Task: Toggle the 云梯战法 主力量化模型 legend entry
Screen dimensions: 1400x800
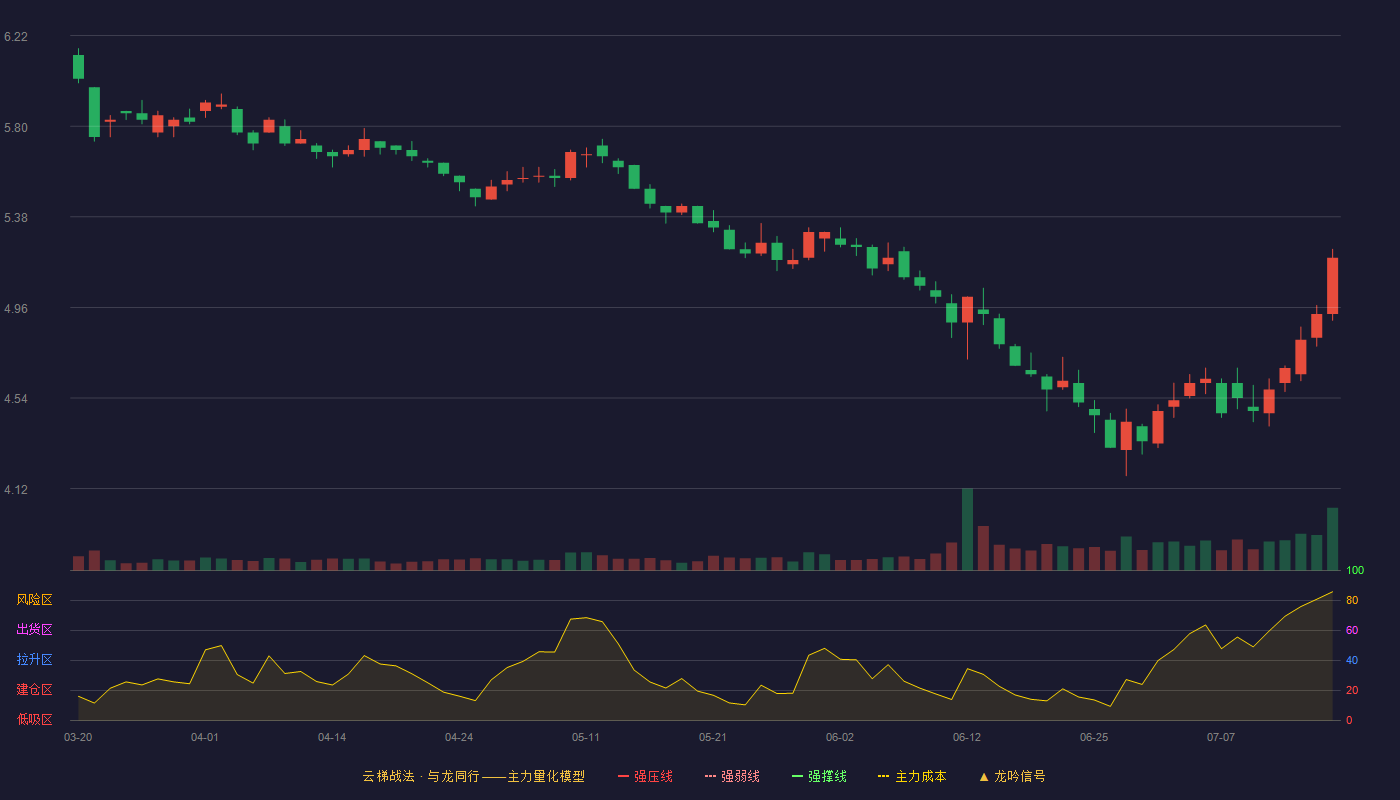Action: tap(473, 776)
